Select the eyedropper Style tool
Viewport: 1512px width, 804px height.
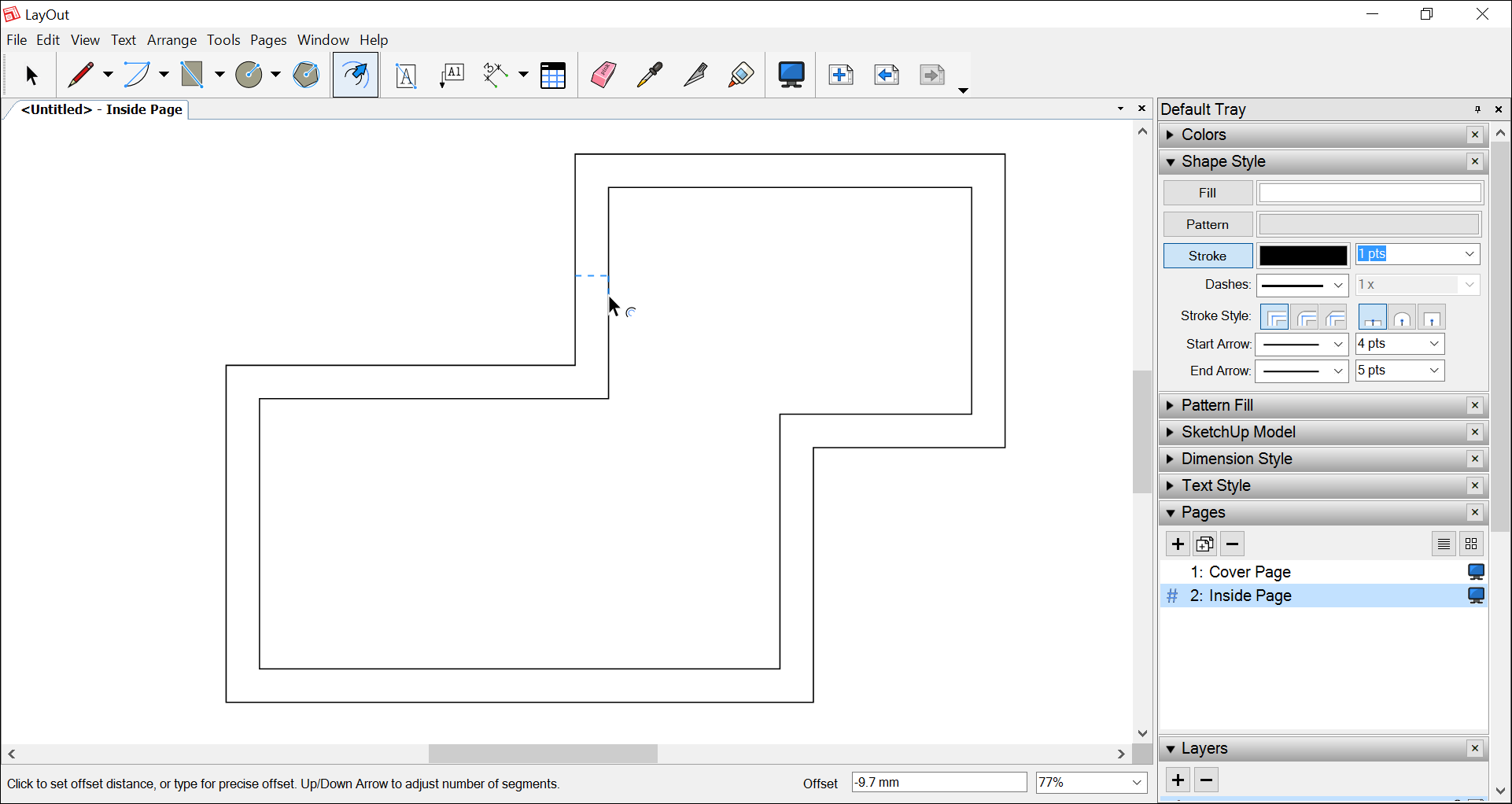click(649, 76)
